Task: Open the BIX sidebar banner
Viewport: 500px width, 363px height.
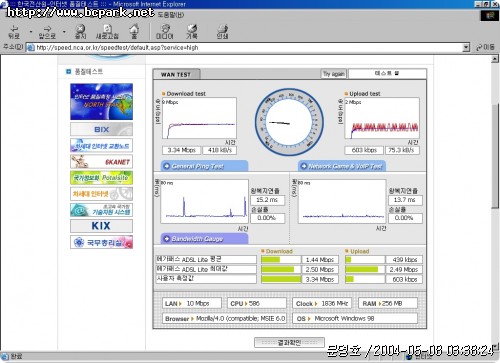Action: click(x=101, y=129)
